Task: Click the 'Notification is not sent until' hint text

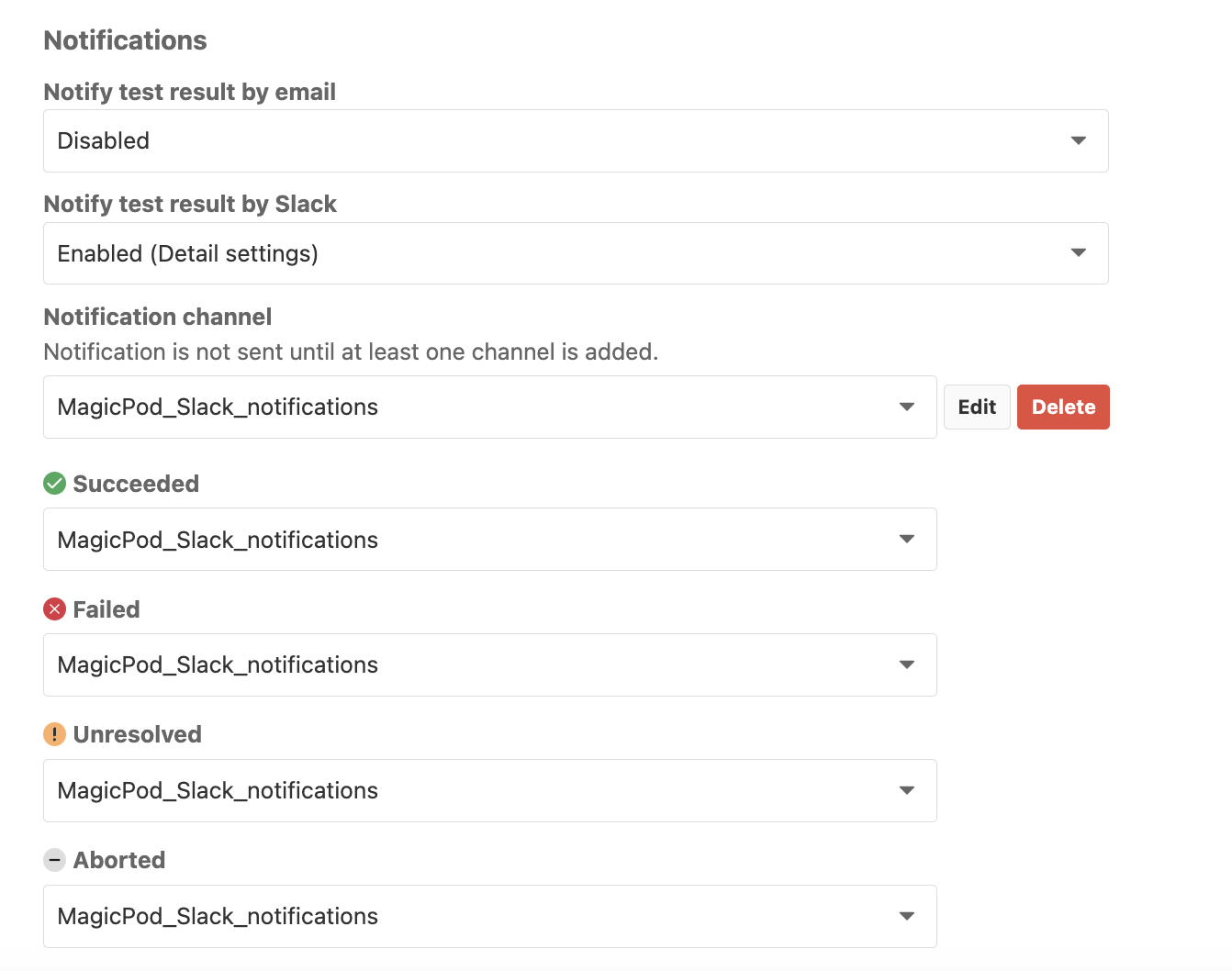Action: pos(351,352)
